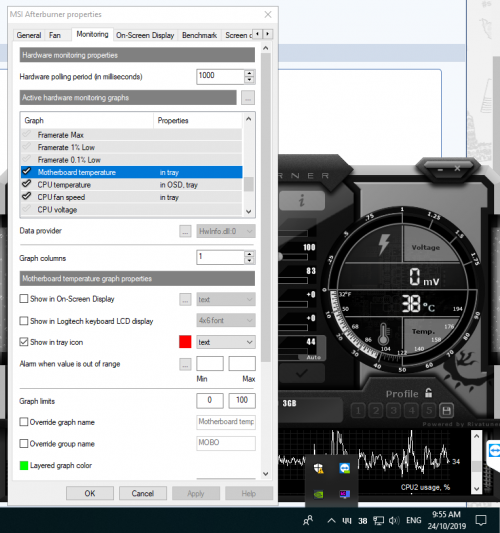Click the graph list scroll down arrow
The height and width of the screenshot is (533, 500).
tap(248, 211)
